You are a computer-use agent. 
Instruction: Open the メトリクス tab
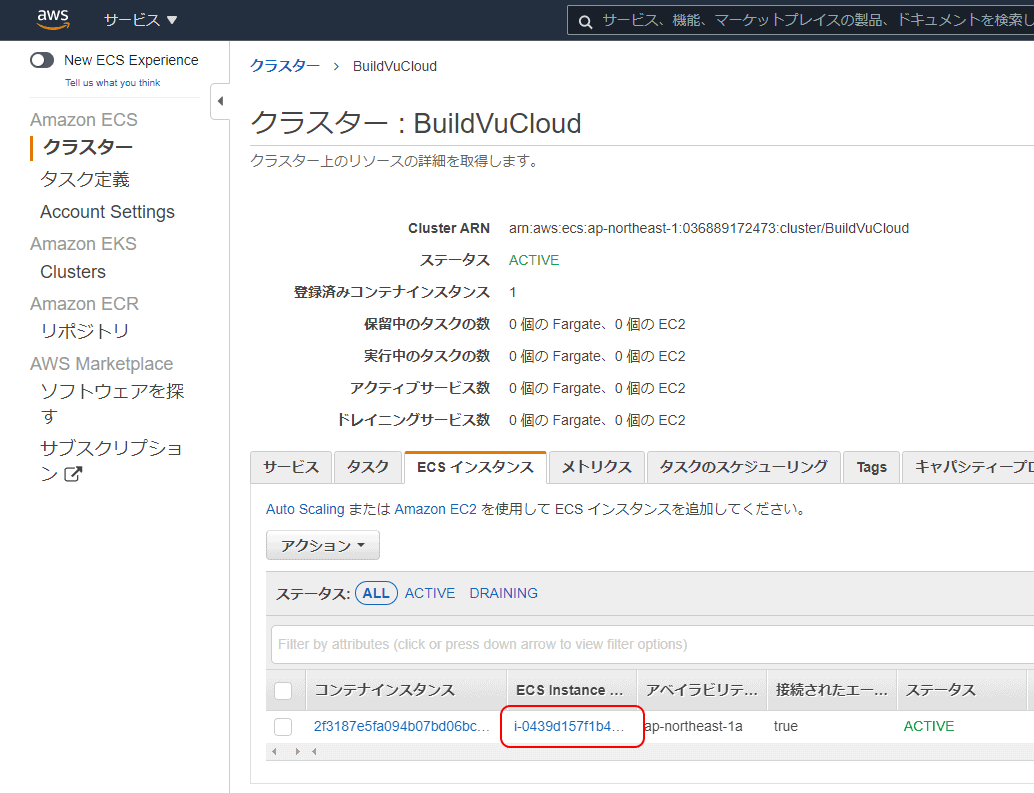click(596, 467)
